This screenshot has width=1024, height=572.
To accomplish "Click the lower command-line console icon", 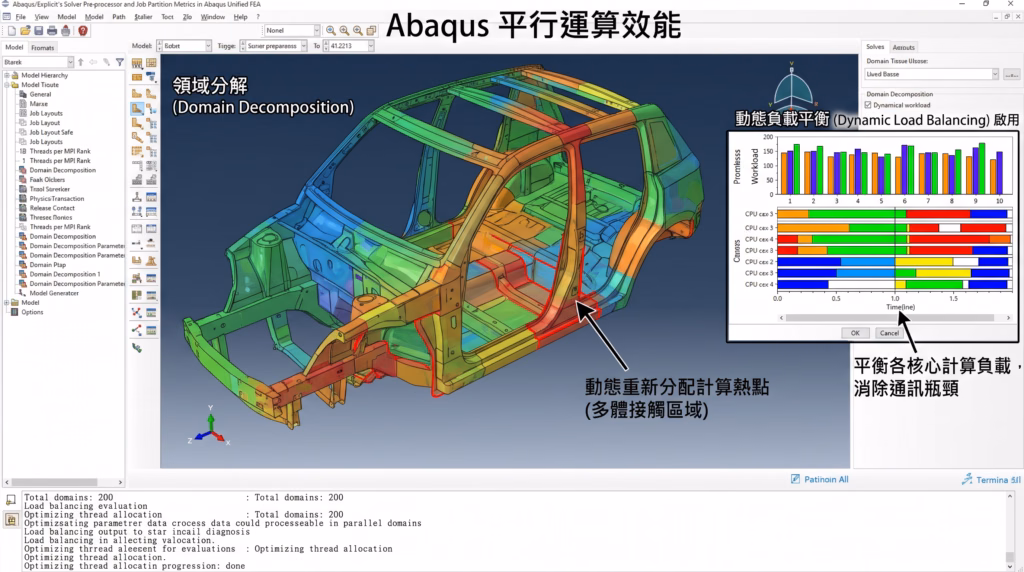I will (11, 520).
